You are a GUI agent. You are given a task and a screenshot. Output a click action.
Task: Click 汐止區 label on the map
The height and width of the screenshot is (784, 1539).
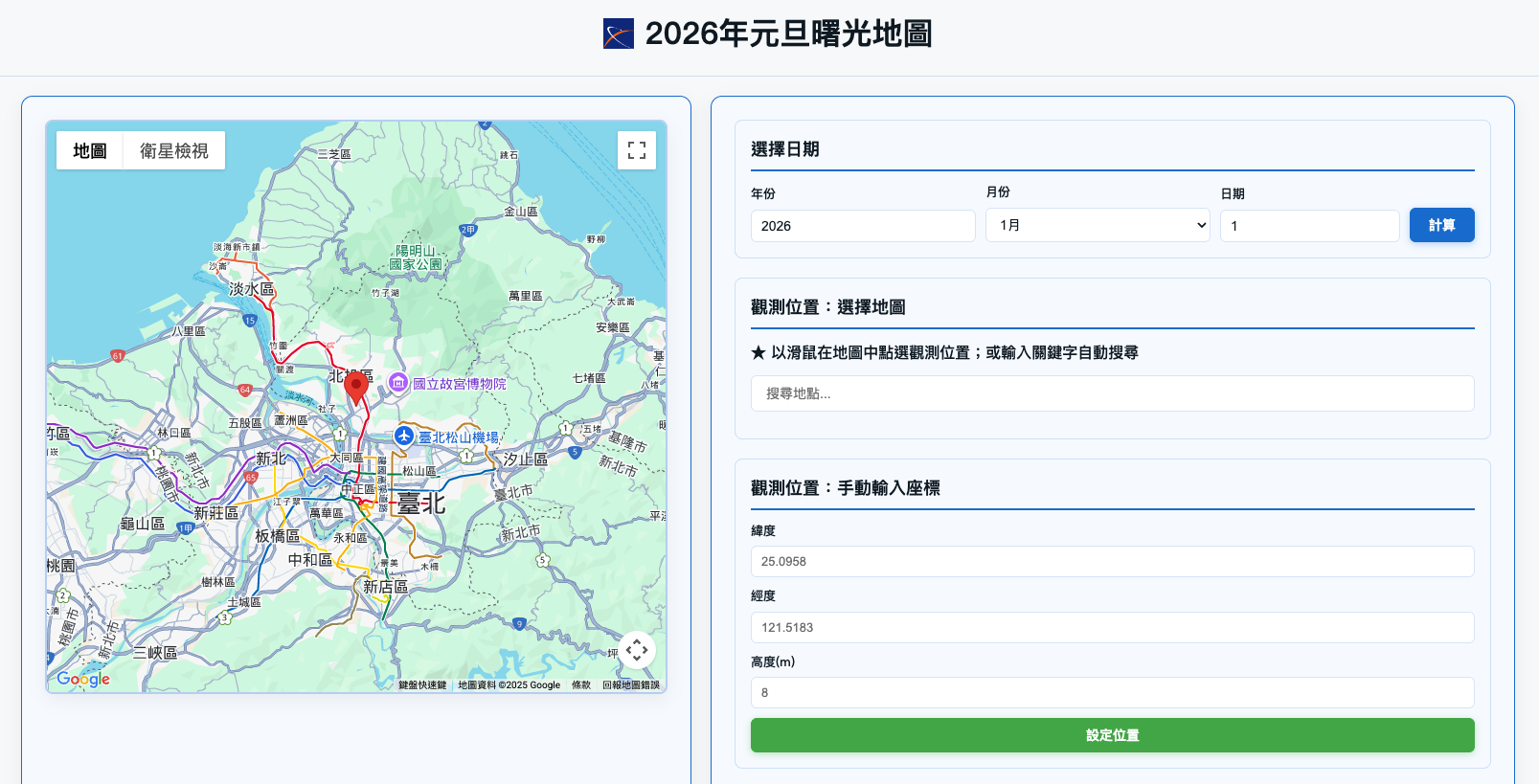(x=526, y=459)
